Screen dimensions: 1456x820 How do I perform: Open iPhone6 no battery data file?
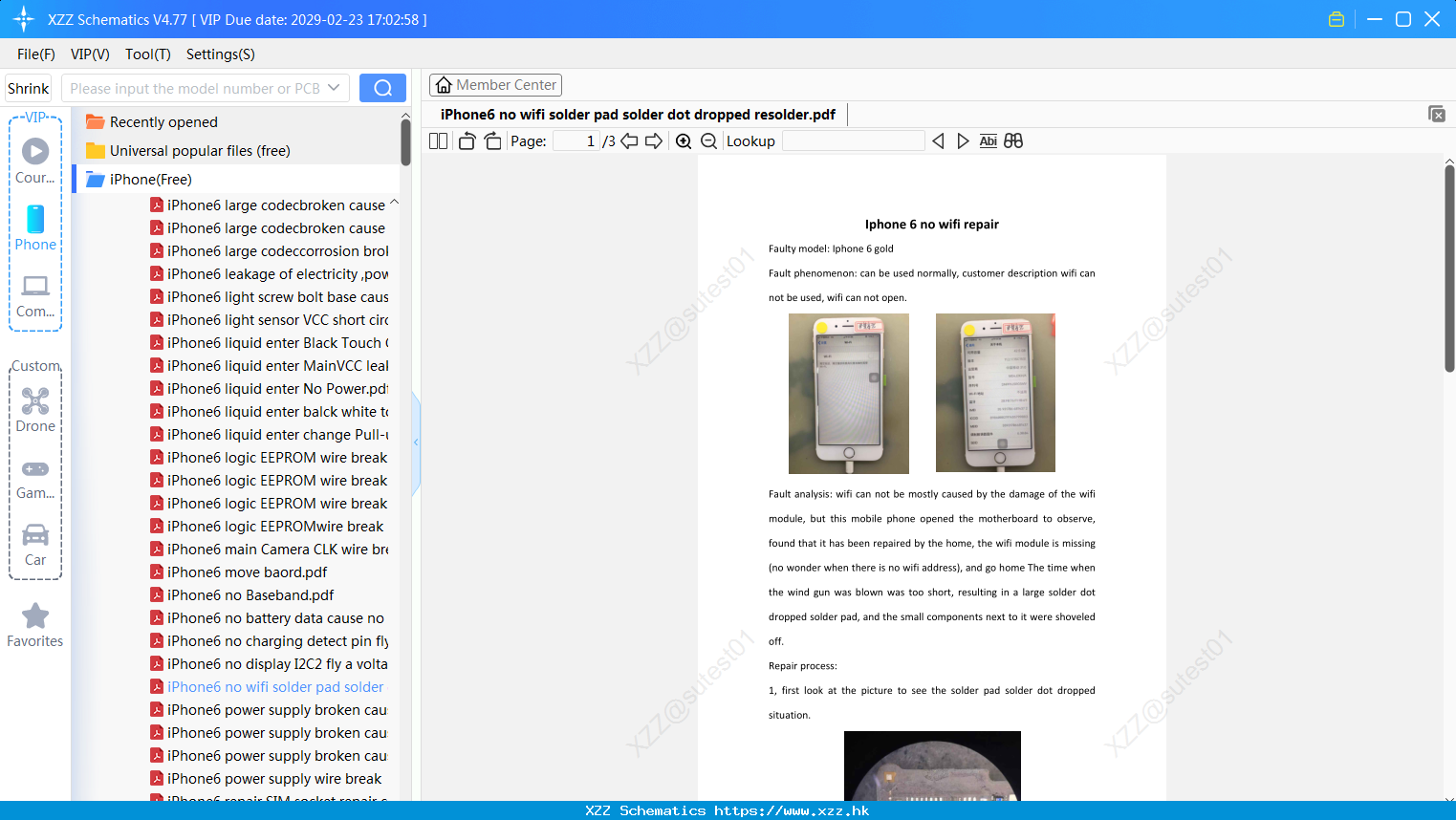(268, 618)
